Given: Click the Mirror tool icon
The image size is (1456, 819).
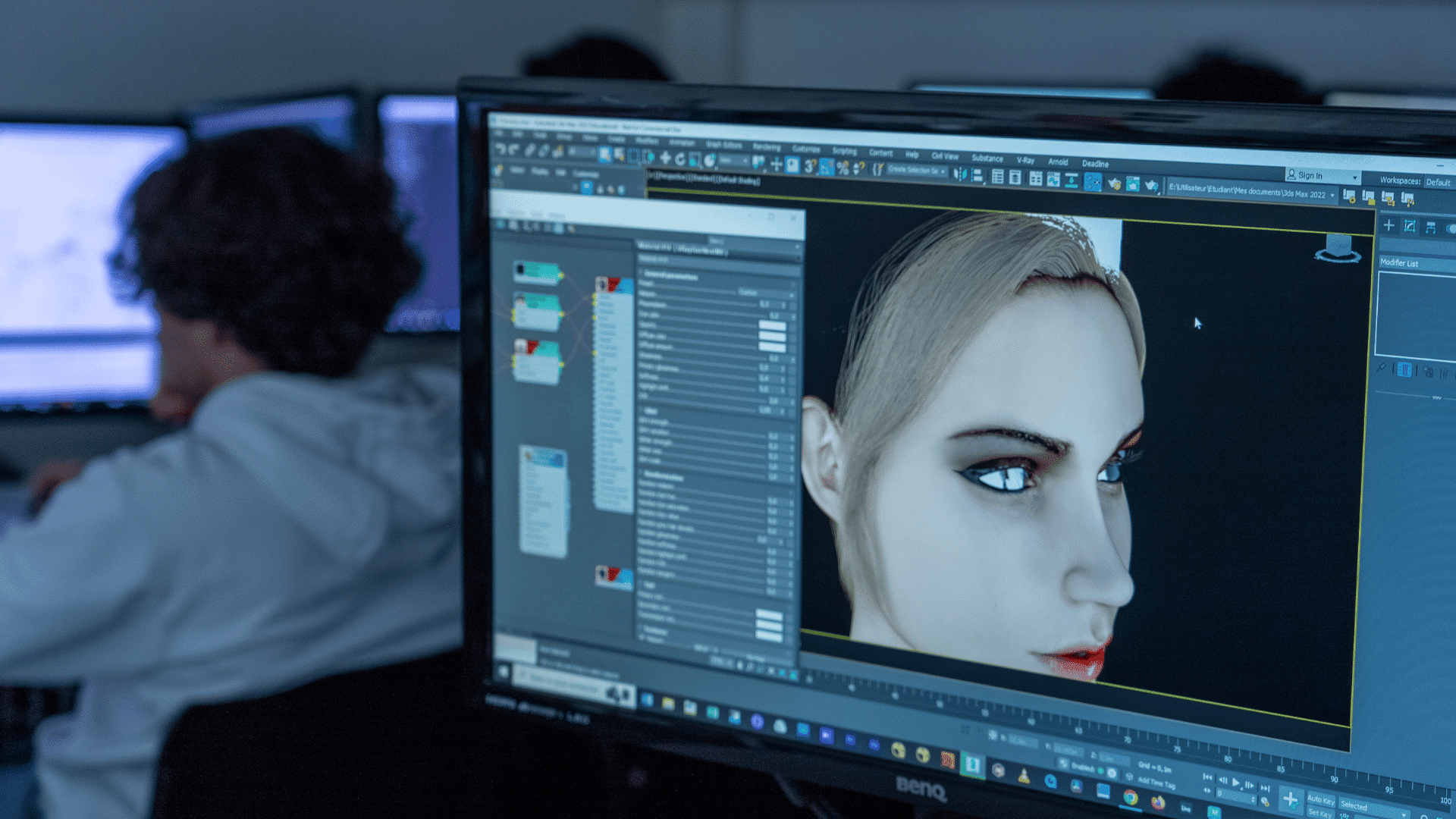Looking at the screenshot, I should pos(961,174).
